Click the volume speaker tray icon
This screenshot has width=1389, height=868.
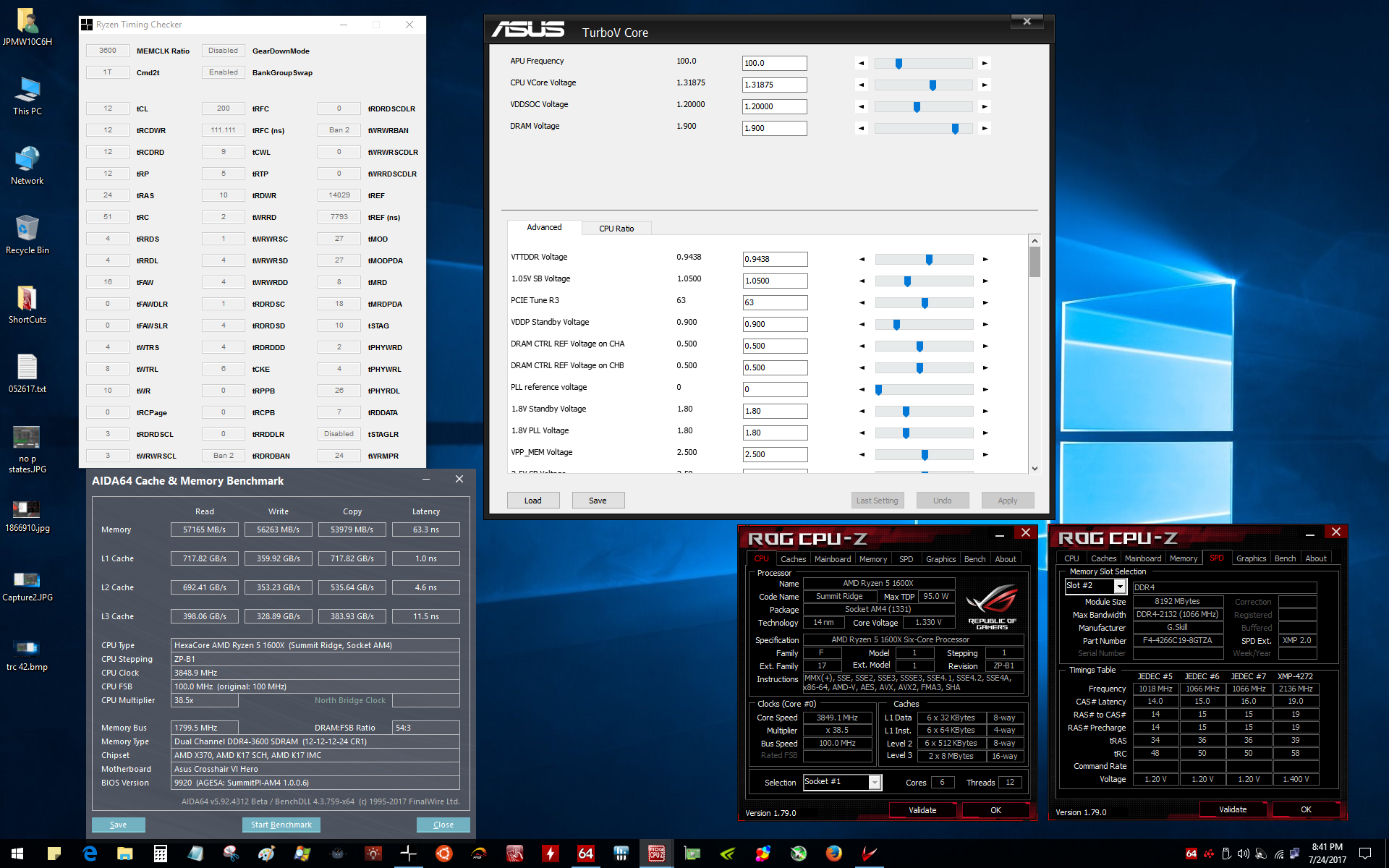click(1243, 854)
